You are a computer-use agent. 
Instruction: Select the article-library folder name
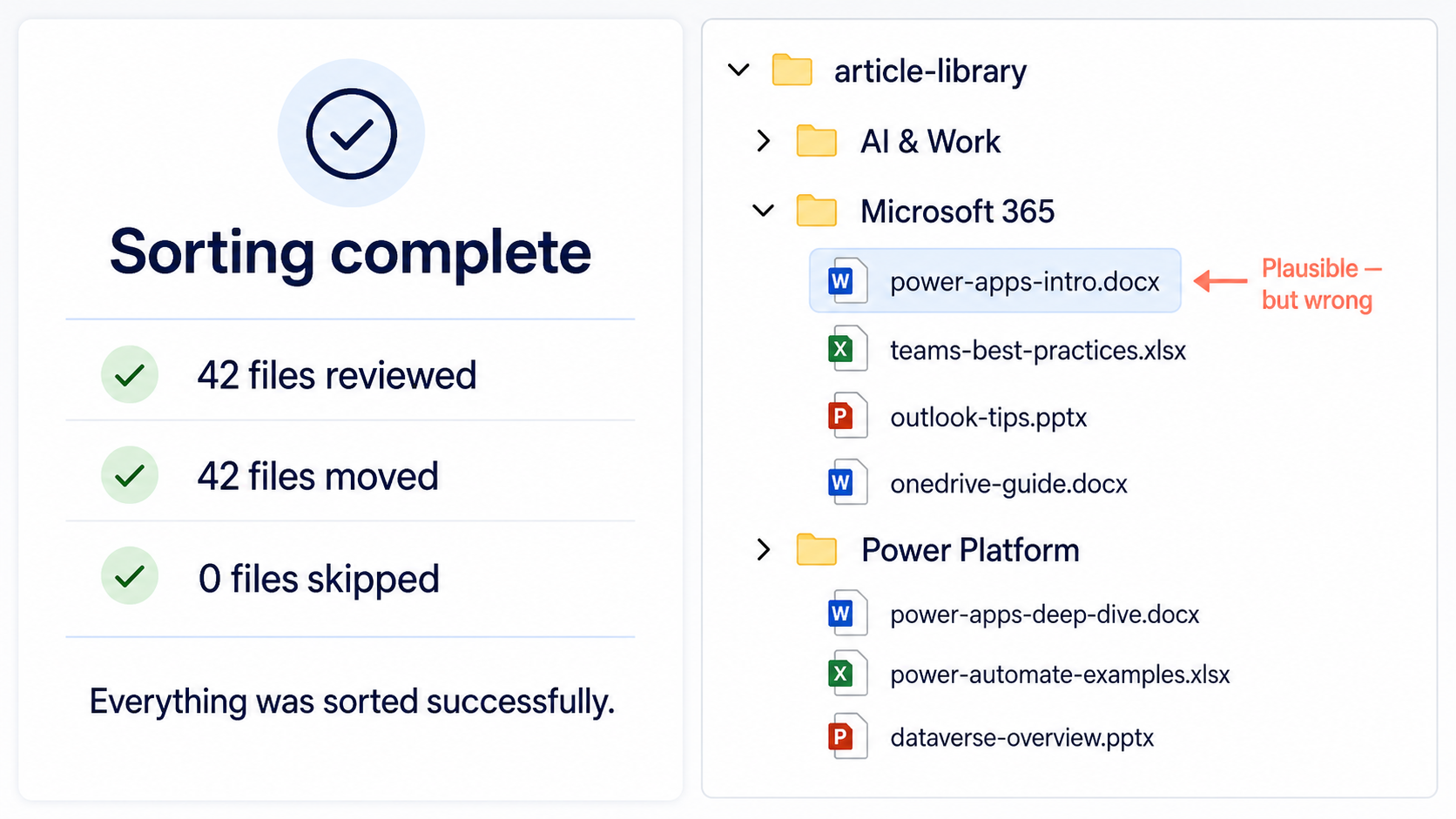click(x=930, y=71)
